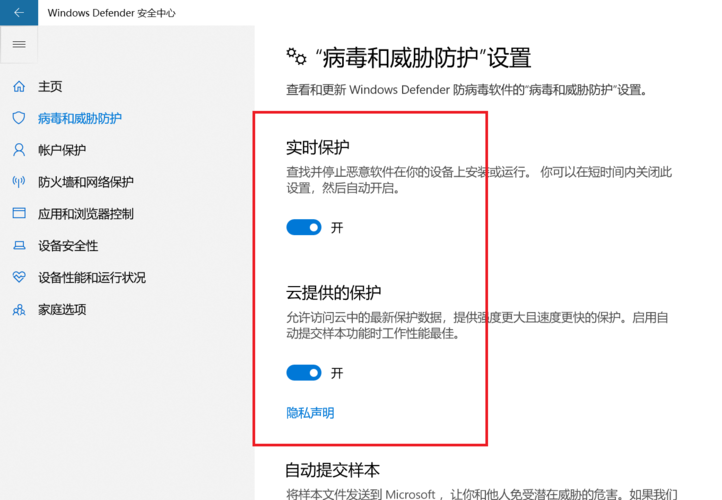The image size is (722, 500).
Task: Click the Windows Defender 安全中心 window title
Action: 111,13
